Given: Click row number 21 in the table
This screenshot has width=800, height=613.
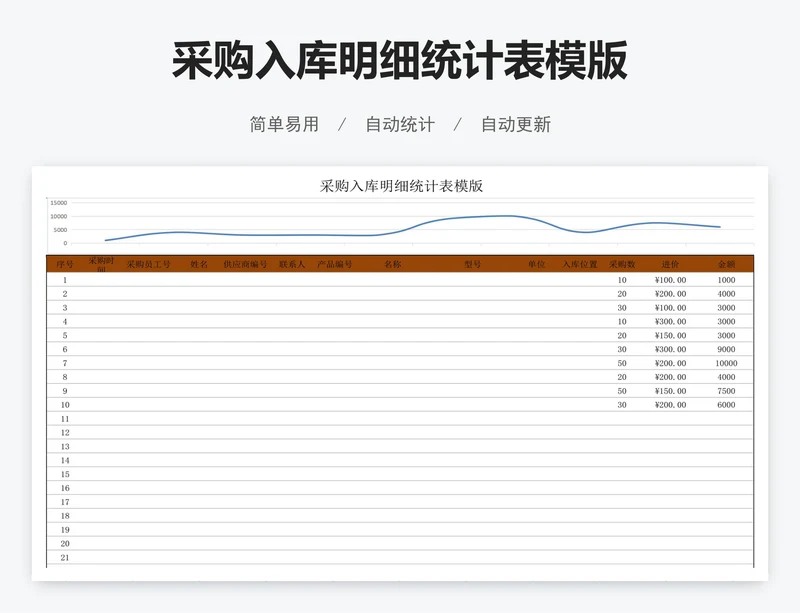Looking at the screenshot, I should (x=65, y=557).
